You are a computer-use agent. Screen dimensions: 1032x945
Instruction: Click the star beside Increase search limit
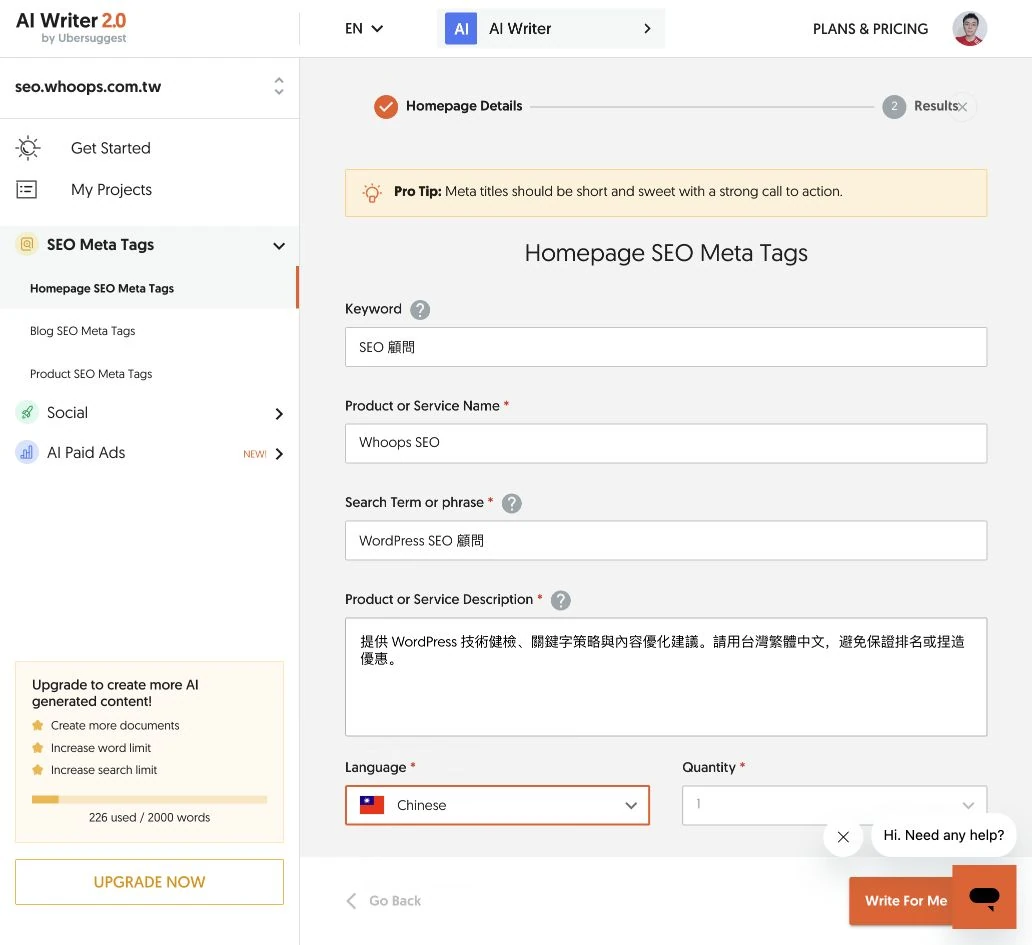coord(38,769)
